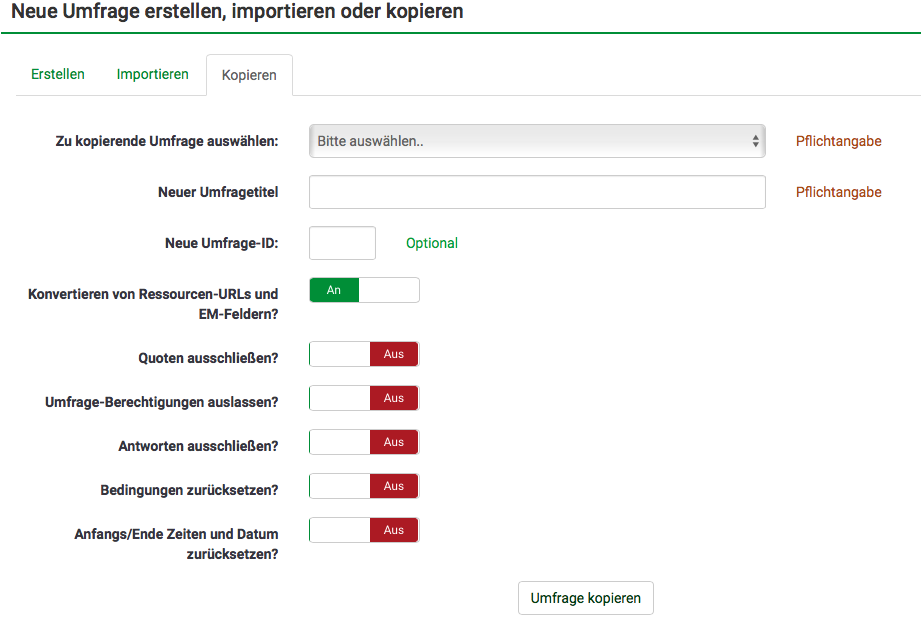921x629 pixels.
Task: Click 'Pflichtangabe' beside the survey title field
Action: tap(838, 192)
